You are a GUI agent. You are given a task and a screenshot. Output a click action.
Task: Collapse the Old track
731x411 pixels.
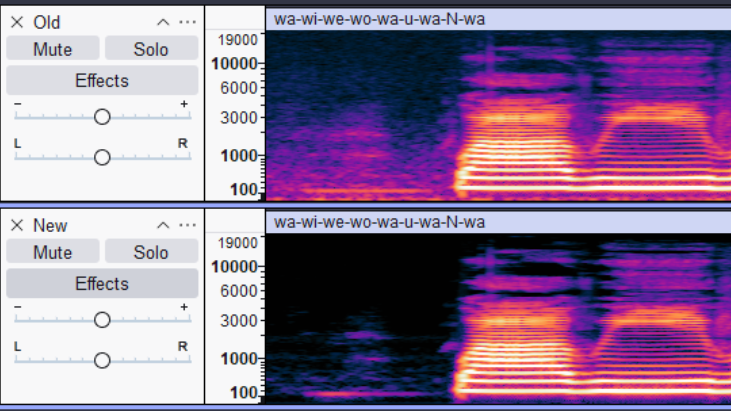[163, 22]
